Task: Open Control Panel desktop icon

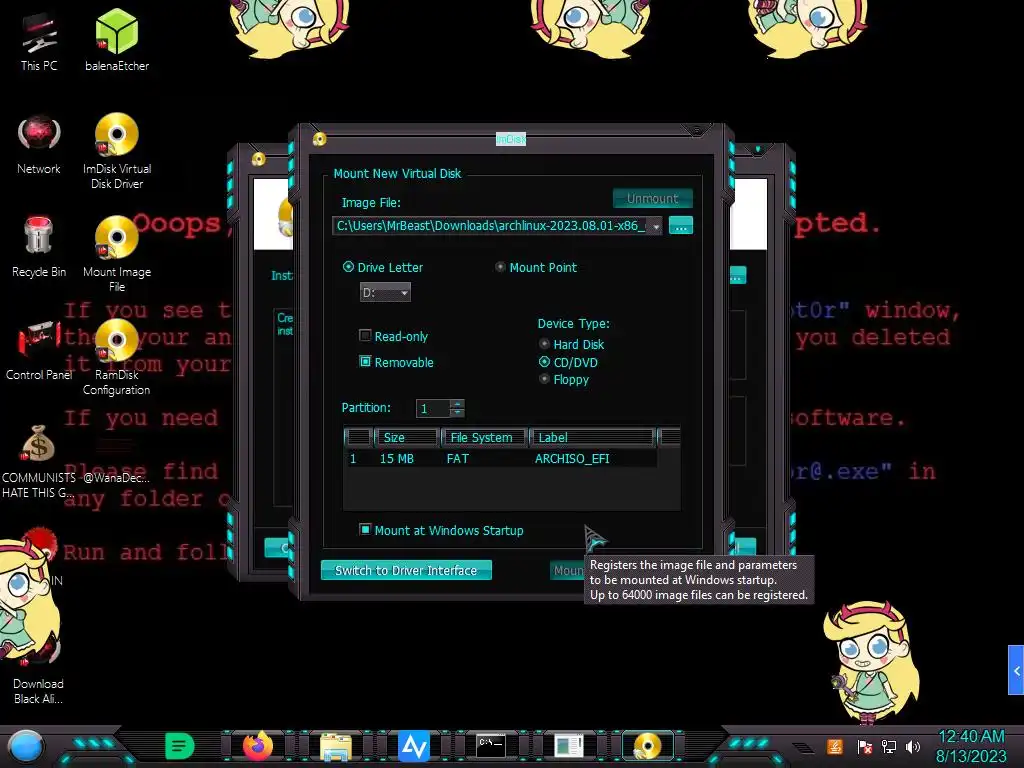Action: [39, 351]
